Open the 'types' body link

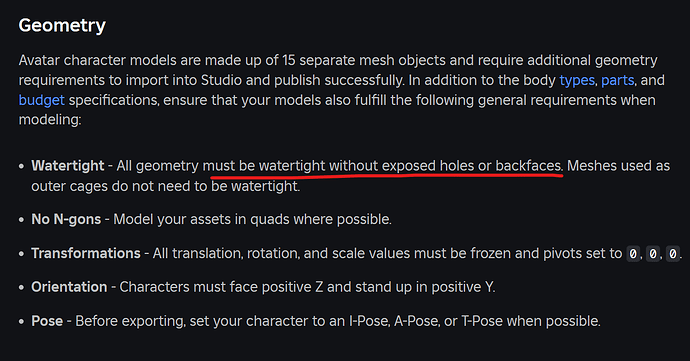point(577,81)
